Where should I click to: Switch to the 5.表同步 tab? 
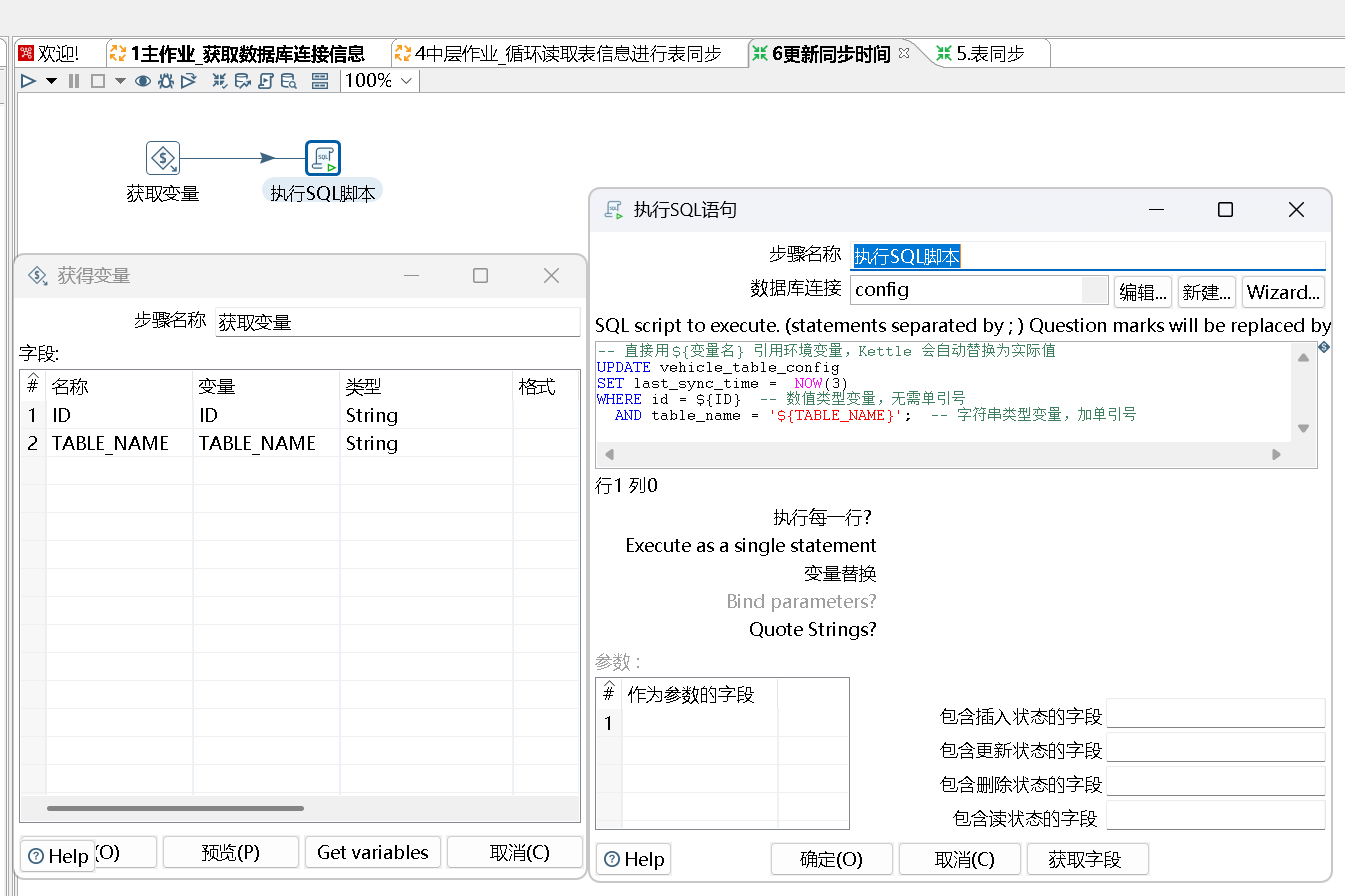pyautogui.click(x=986, y=54)
